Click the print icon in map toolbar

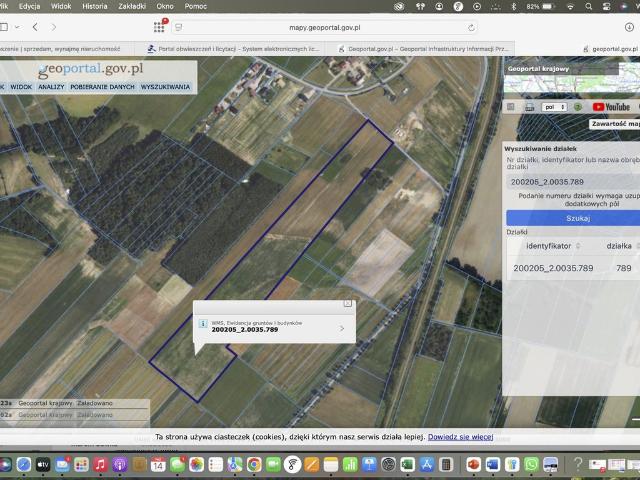[527, 107]
